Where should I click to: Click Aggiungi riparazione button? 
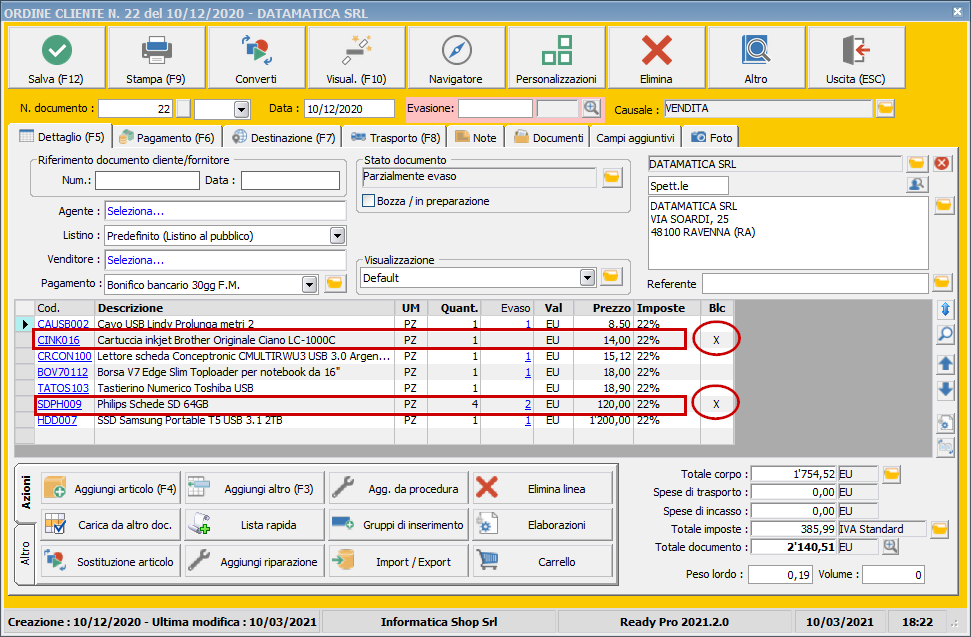(x=255, y=561)
